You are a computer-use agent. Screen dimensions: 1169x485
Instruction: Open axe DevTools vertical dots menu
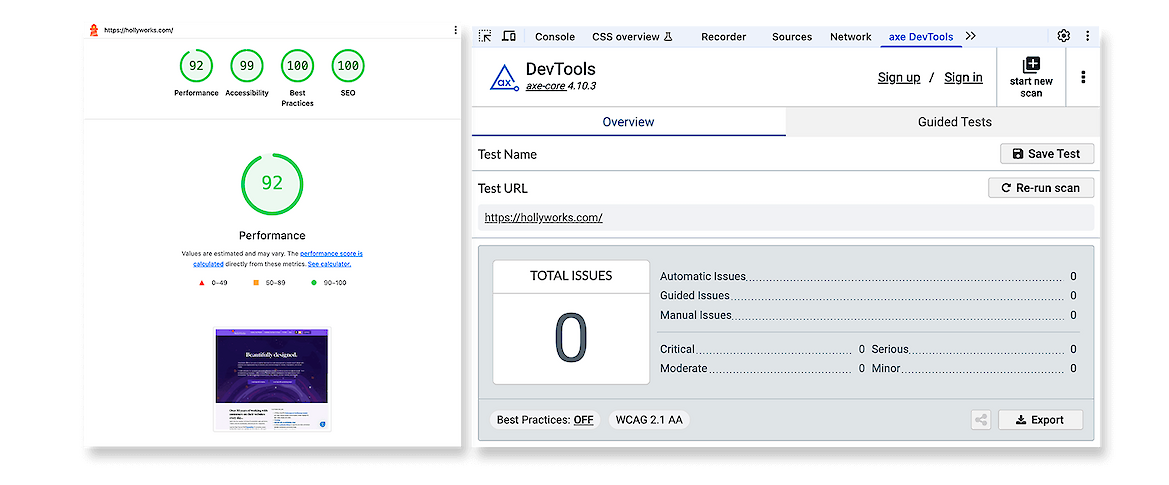1083,77
